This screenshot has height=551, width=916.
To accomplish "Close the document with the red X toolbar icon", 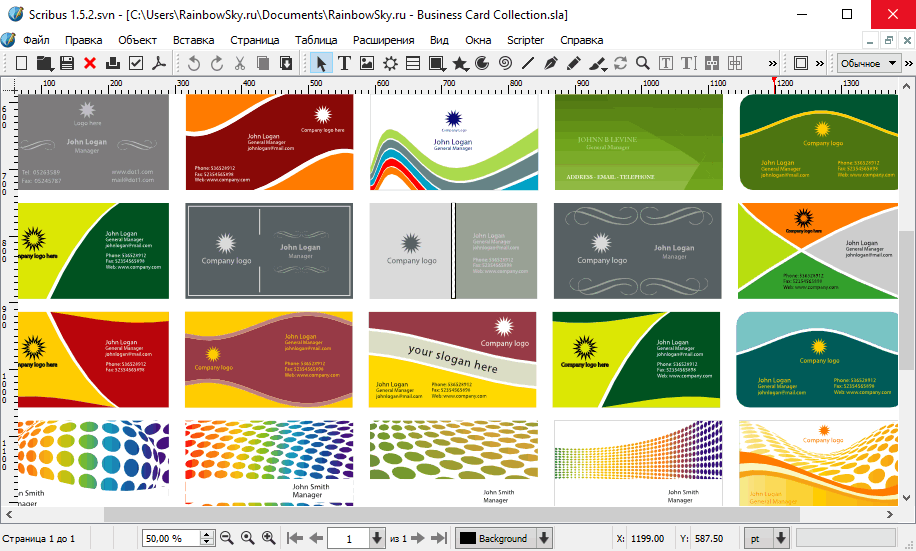I will coord(90,63).
